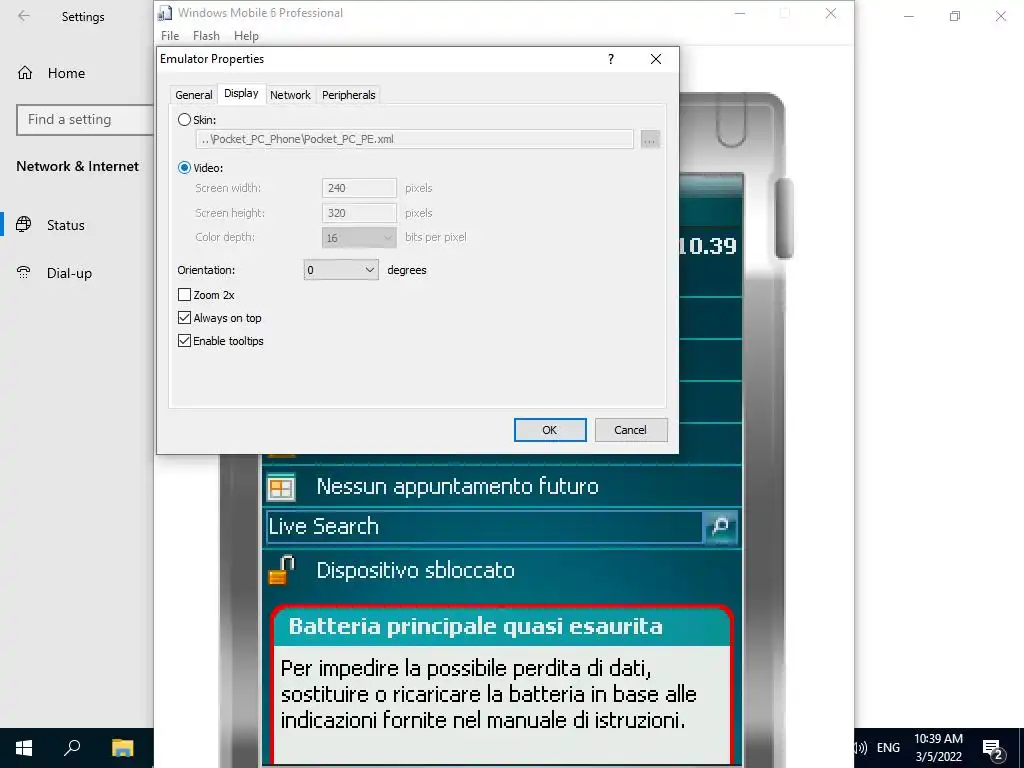This screenshot has height=768, width=1024.
Task: Open the Orientation degrees dropdown
Action: point(341,270)
